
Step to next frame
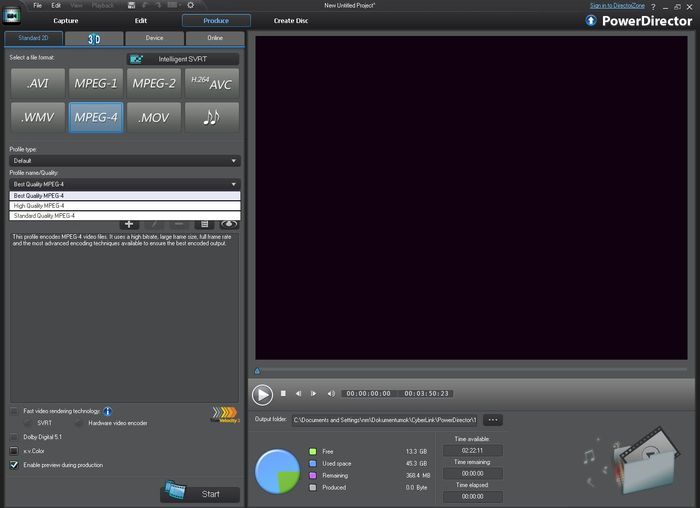click(x=313, y=393)
